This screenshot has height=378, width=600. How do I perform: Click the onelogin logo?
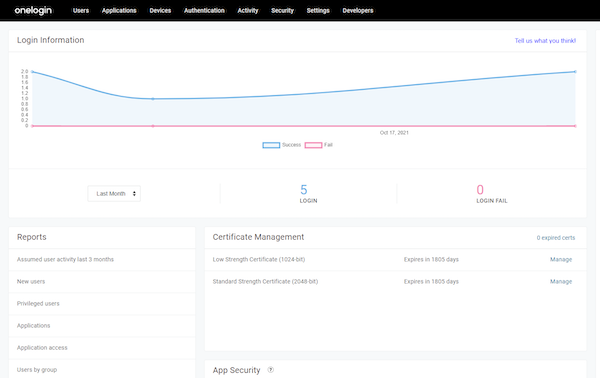point(33,11)
